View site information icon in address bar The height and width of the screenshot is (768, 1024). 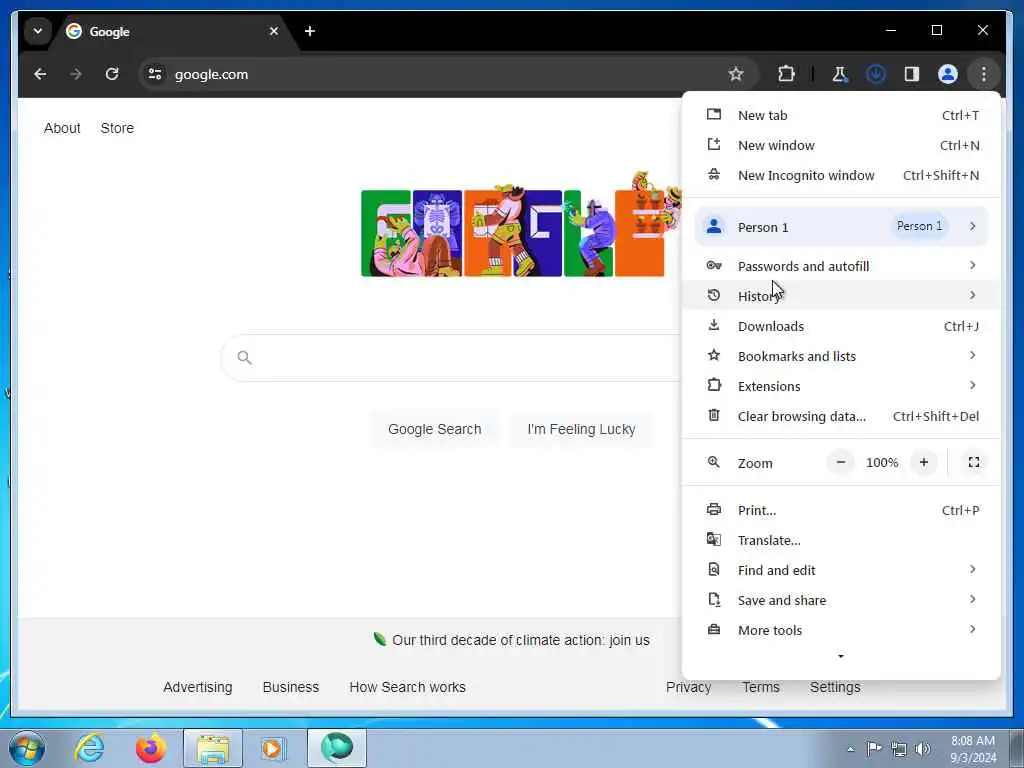(155, 74)
